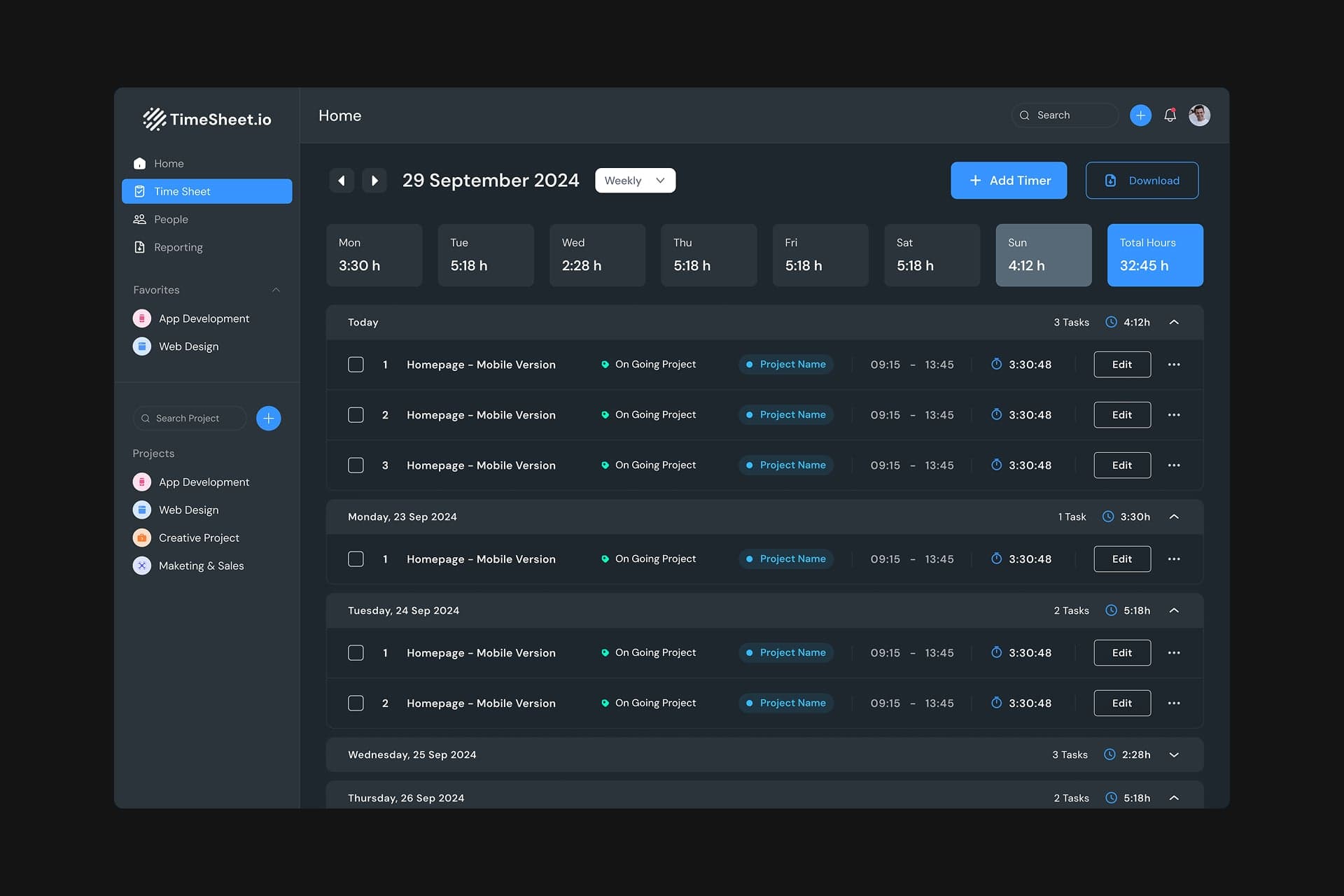Select the Creative Project in sidebar
The width and height of the screenshot is (1344, 896).
click(x=199, y=538)
